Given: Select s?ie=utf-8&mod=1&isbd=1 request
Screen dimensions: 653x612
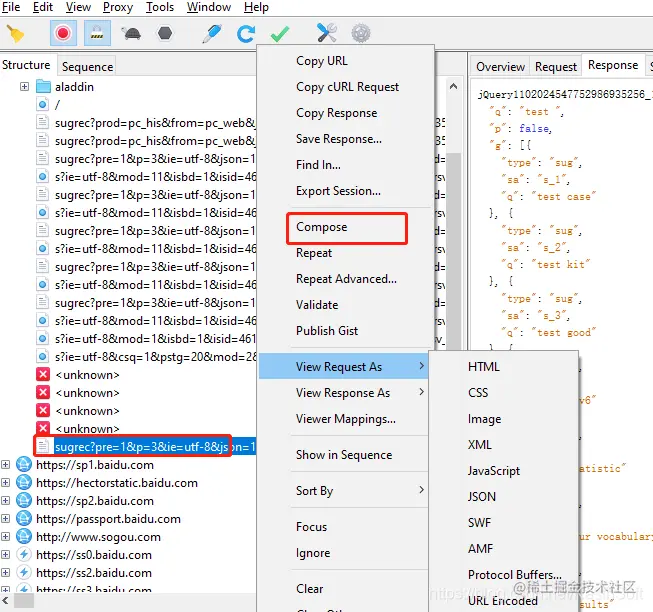Looking at the screenshot, I should tap(155, 339).
